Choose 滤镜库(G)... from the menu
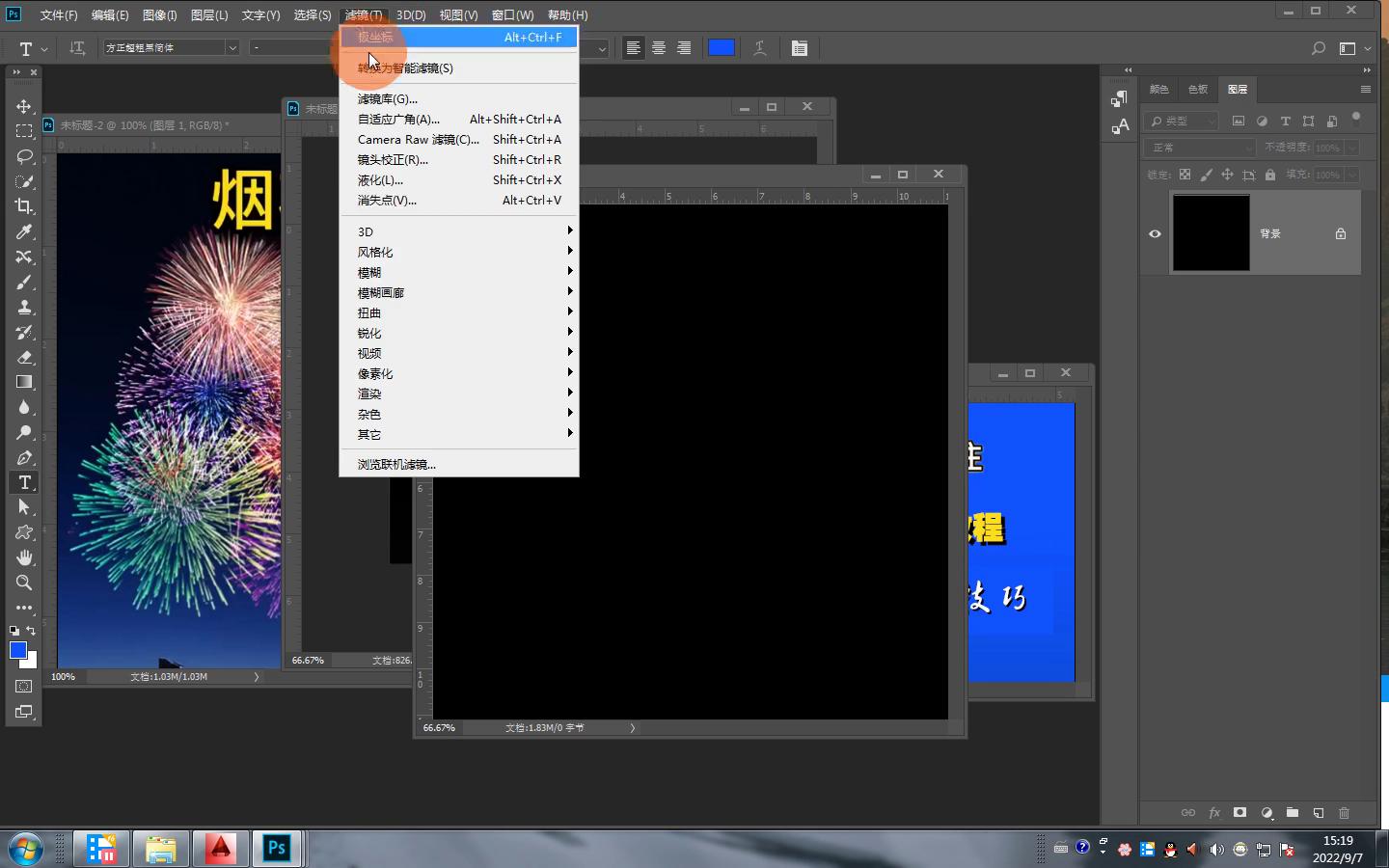The height and width of the screenshot is (868, 1389). 388,98
